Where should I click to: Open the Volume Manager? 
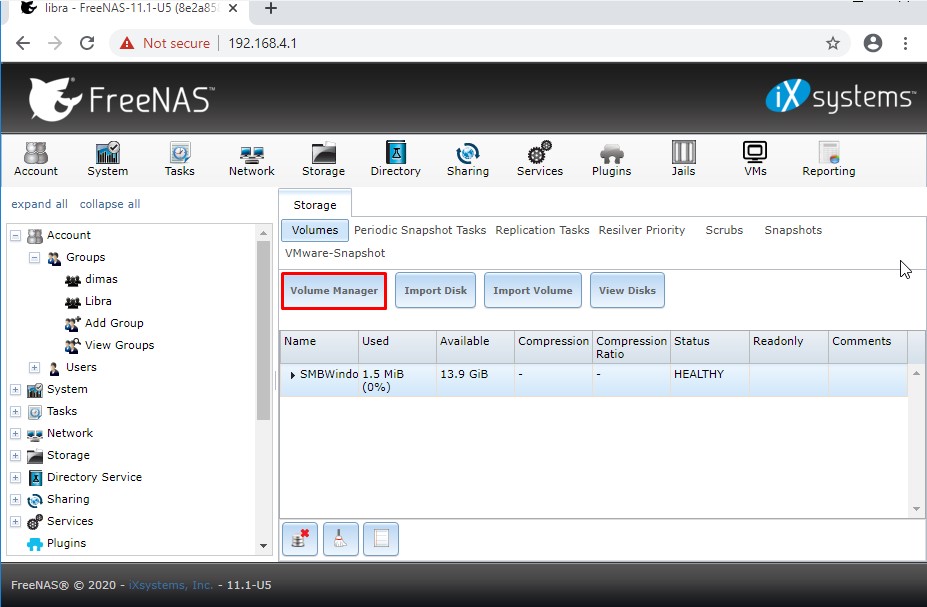point(334,290)
